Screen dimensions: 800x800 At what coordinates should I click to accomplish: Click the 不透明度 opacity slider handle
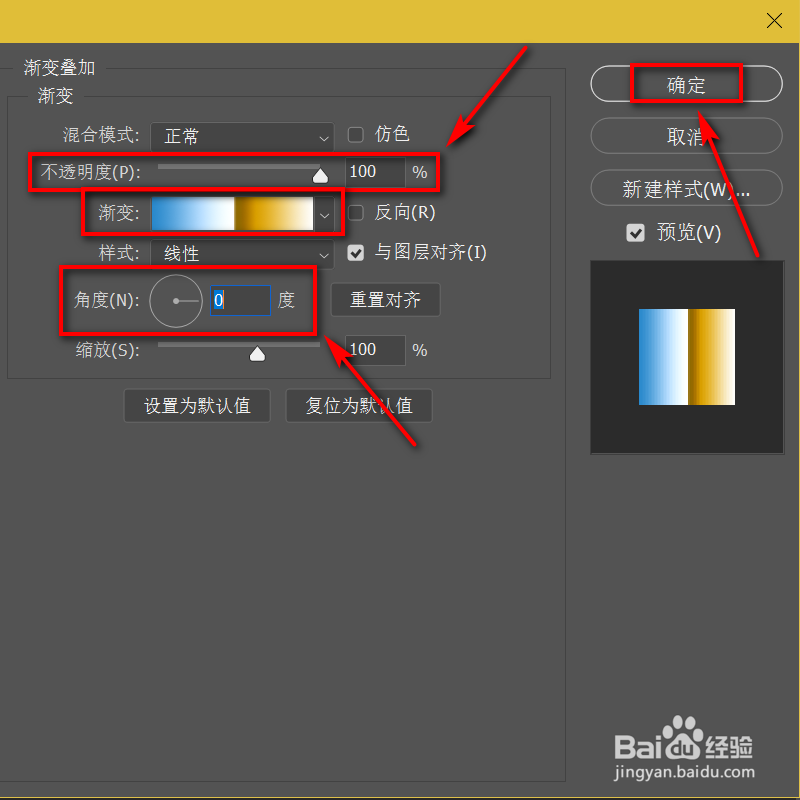(320, 176)
